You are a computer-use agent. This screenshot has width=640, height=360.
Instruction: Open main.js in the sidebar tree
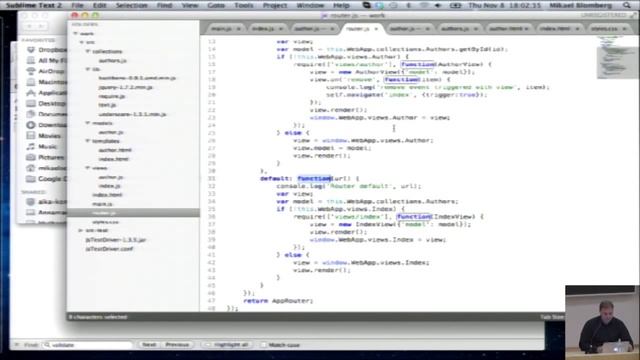102,204
